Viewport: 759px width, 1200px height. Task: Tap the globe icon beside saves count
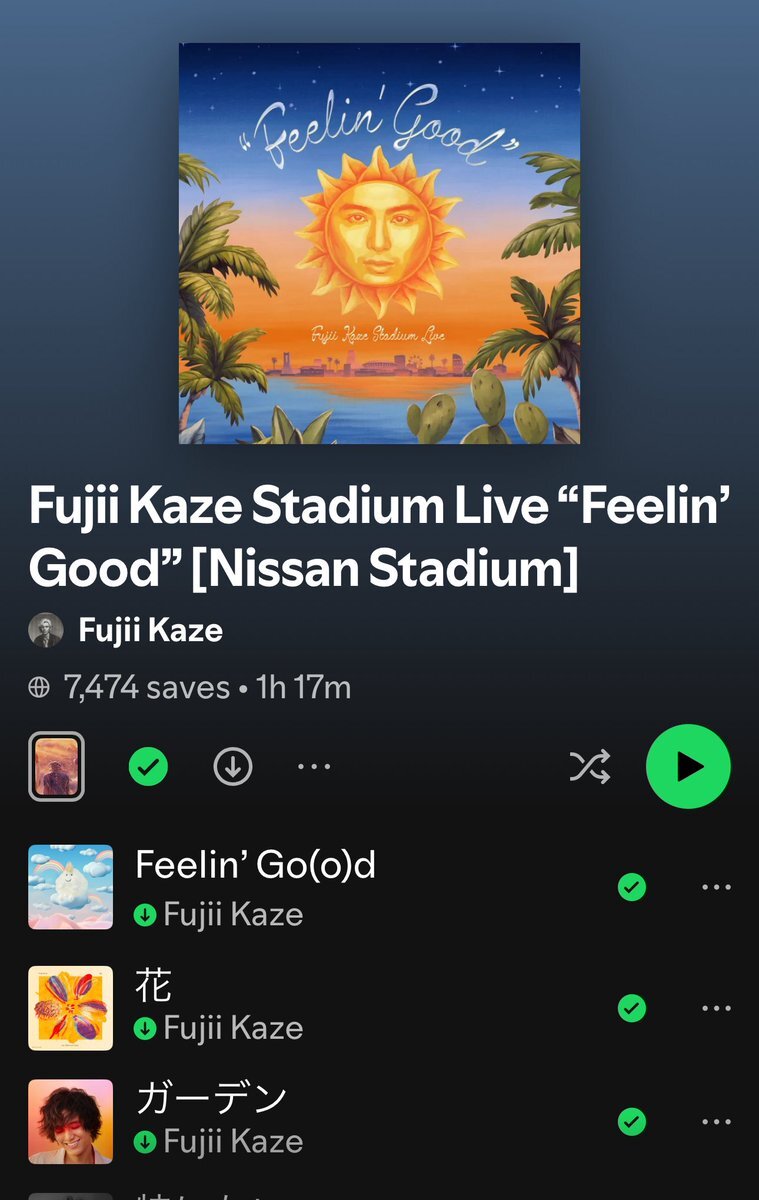point(40,688)
